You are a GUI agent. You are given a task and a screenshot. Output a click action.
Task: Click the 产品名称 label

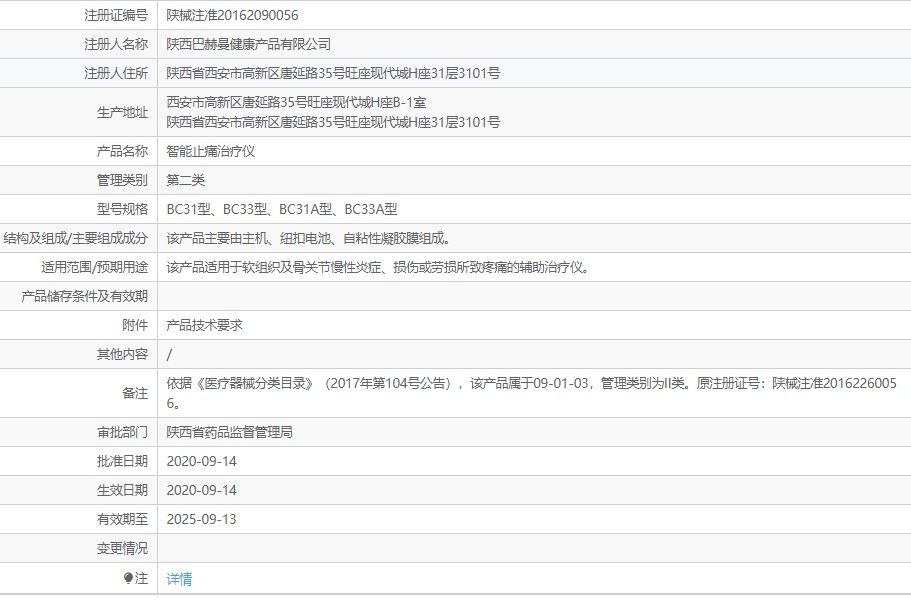click(x=123, y=151)
